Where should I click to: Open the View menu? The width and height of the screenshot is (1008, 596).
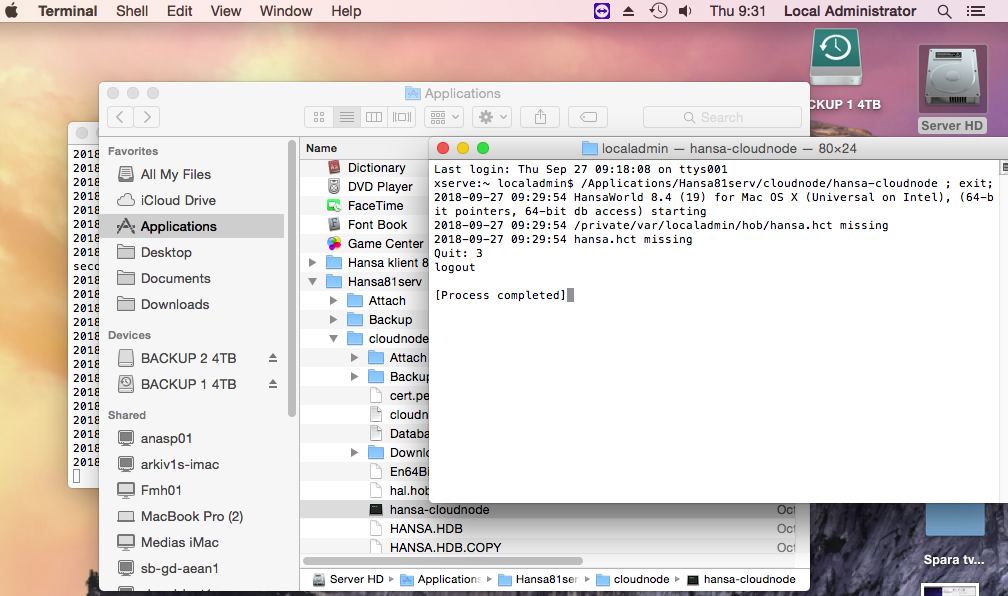click(x=226, y=11)
